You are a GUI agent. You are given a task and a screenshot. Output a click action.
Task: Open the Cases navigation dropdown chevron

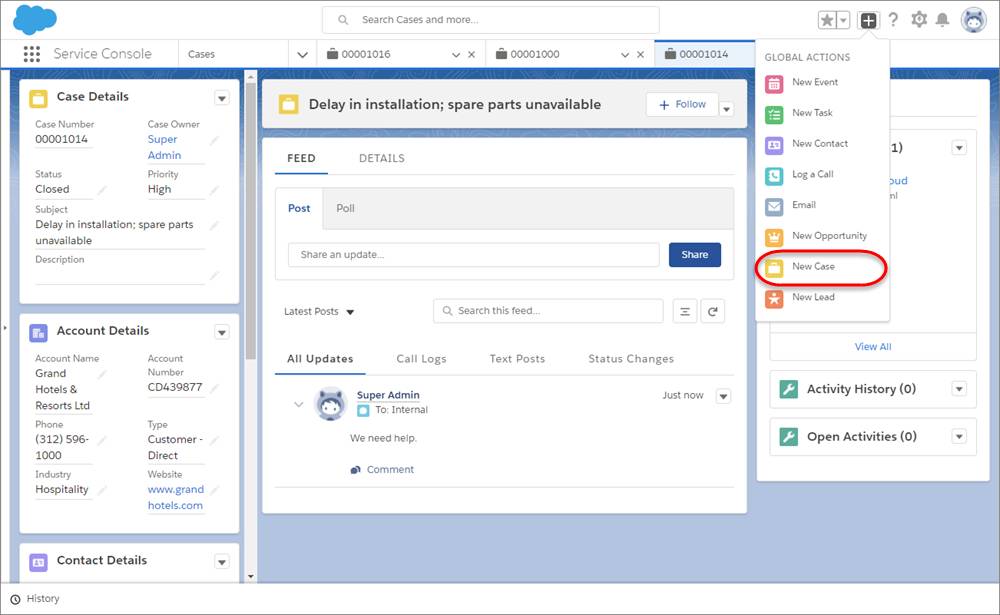click(x=302, y=55)
